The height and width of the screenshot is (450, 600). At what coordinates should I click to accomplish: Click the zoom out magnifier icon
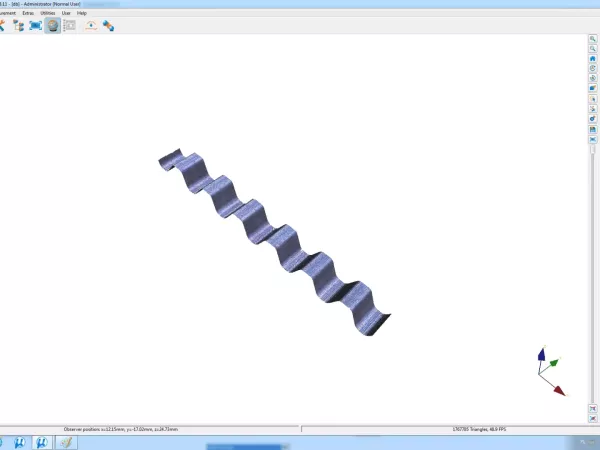(x=592, y=49)
